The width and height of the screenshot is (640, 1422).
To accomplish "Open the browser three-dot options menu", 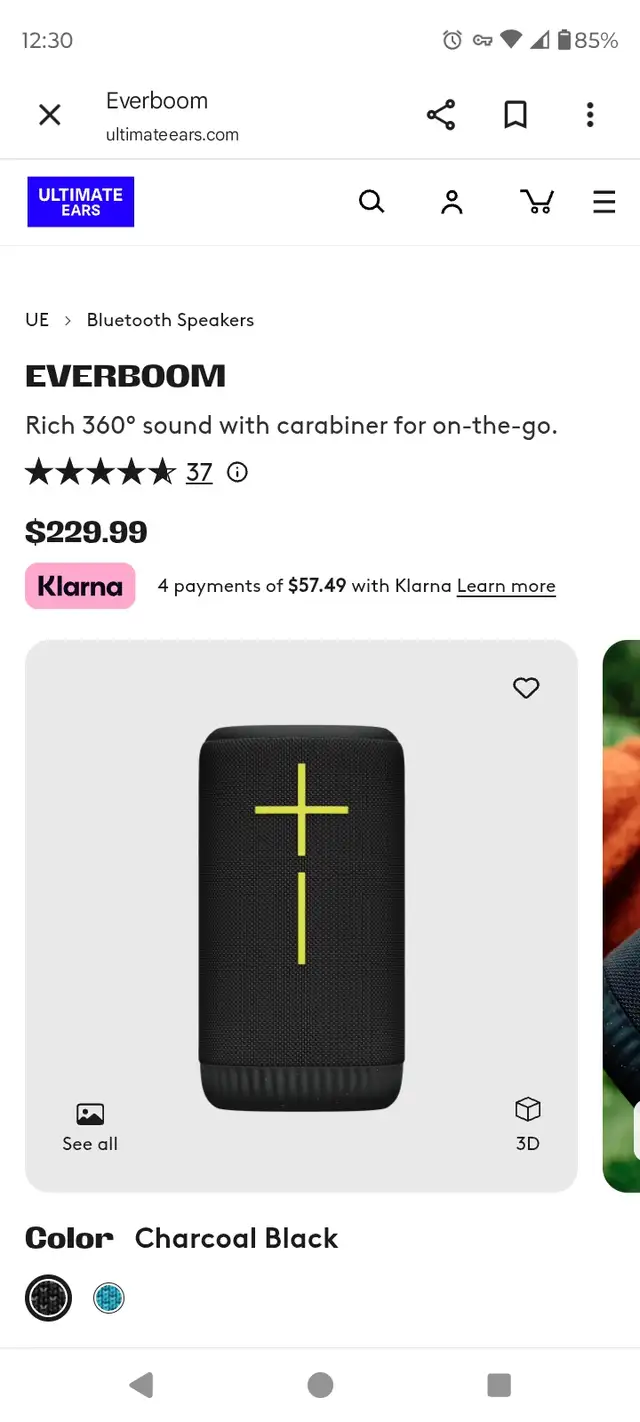I will [590, 114].
